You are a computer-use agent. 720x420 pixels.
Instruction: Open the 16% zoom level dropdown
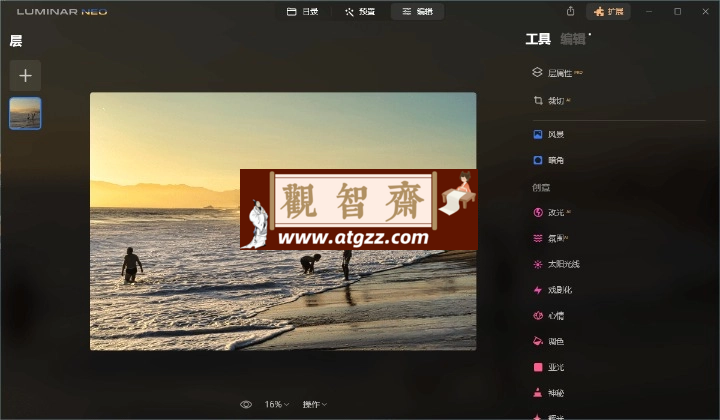tap(276, 404)
